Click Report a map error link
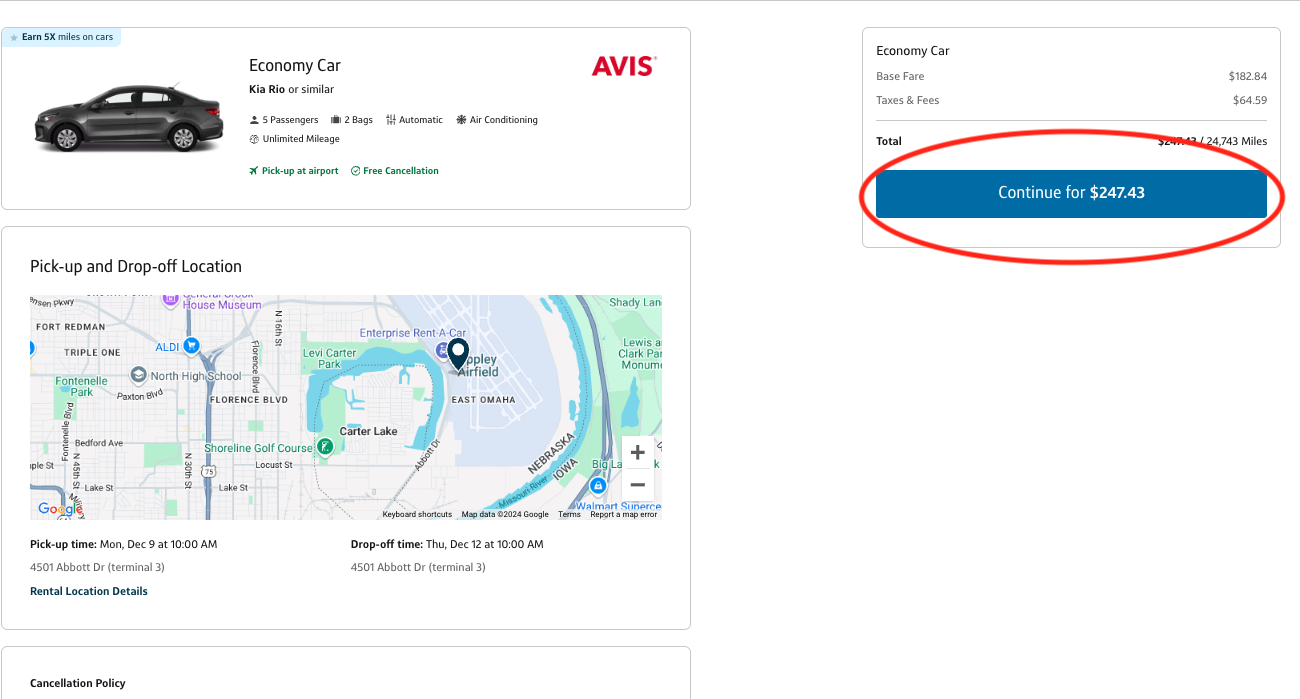The image size is (1300, 699). pyautogui.click(x=624, y=514)
